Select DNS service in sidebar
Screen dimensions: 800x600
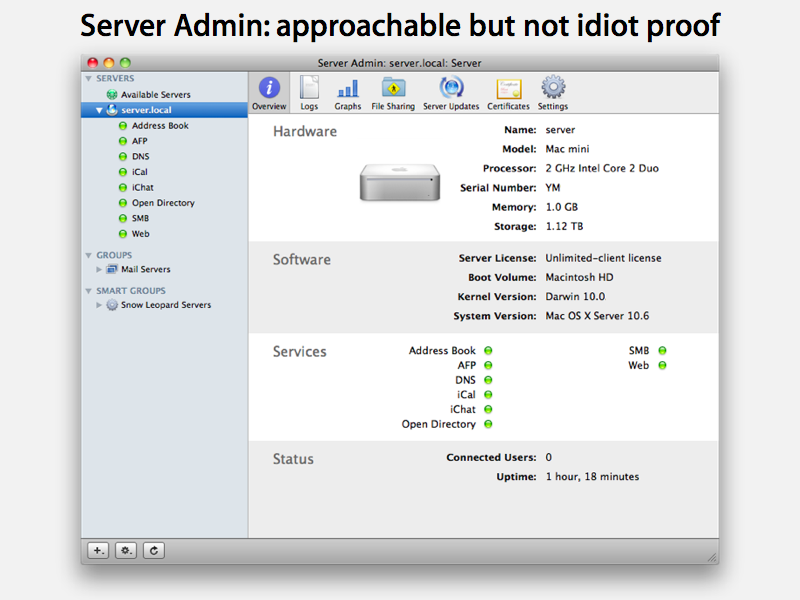click(140, 156)
